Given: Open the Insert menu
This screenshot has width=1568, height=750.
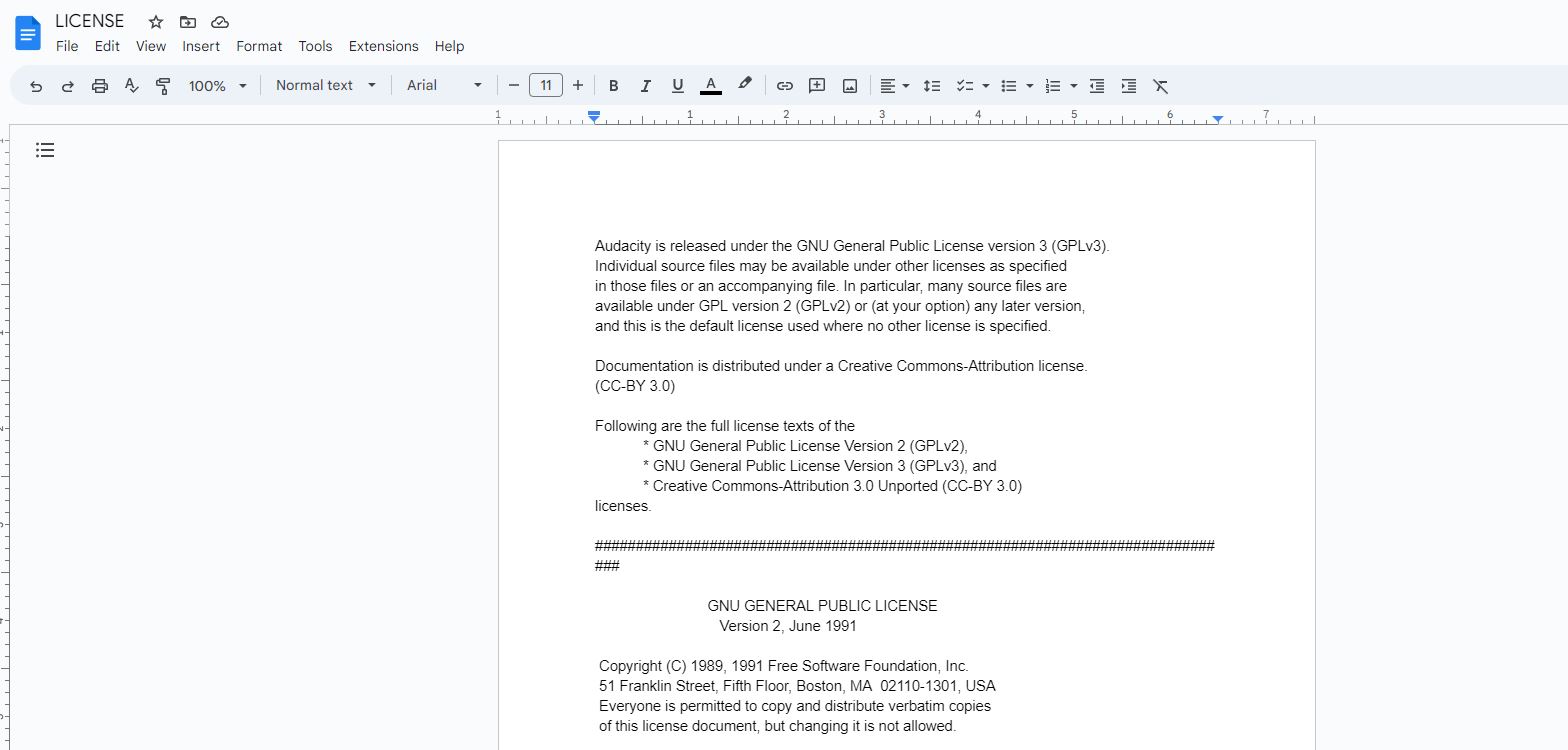Looking at the screenshot, I should [x=201, y=46].
